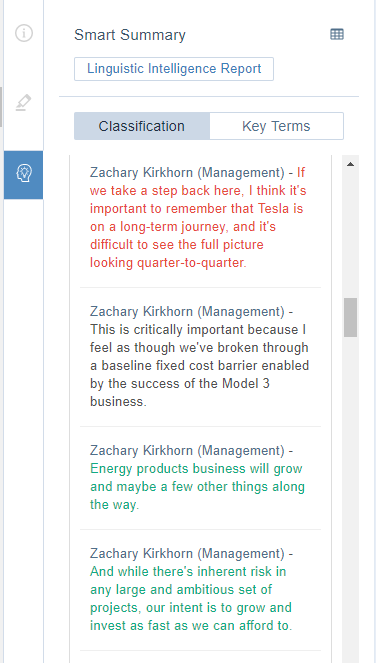Viewport: 376px width, 663px height.
Task: Select the green 'inherent risk' statement
Action: click(x=191, y=598)
